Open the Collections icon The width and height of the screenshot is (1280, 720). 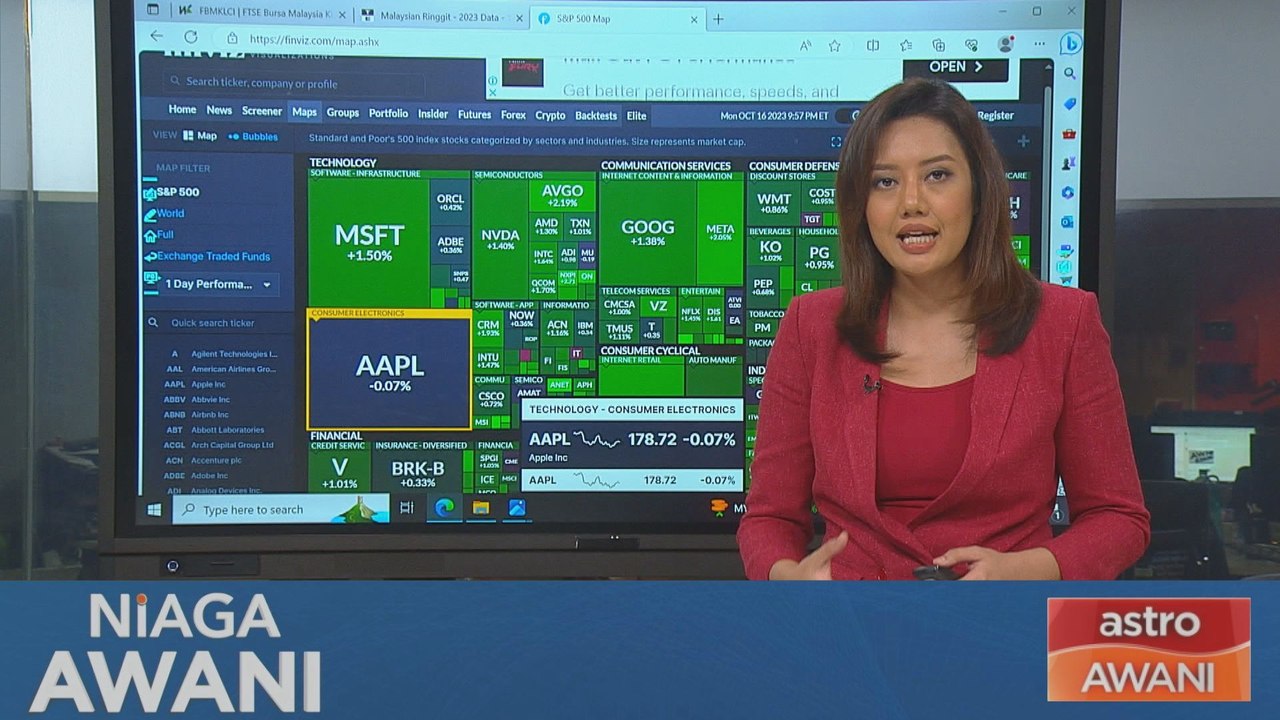938,45
